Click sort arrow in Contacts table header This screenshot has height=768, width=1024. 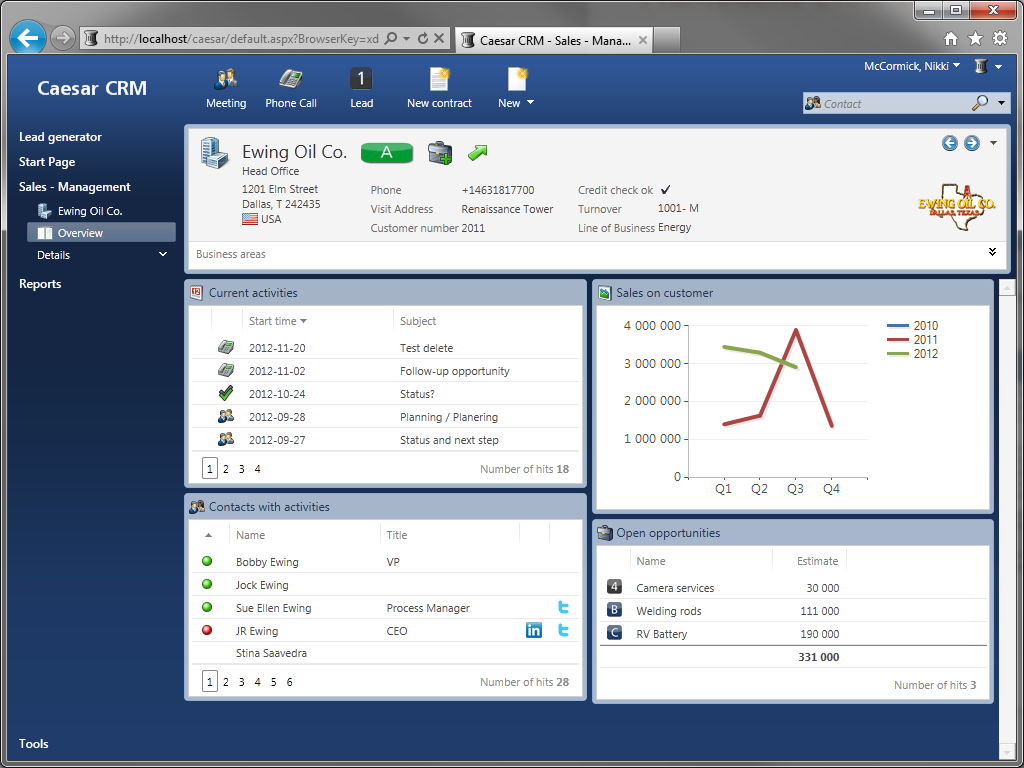[208, 535]
